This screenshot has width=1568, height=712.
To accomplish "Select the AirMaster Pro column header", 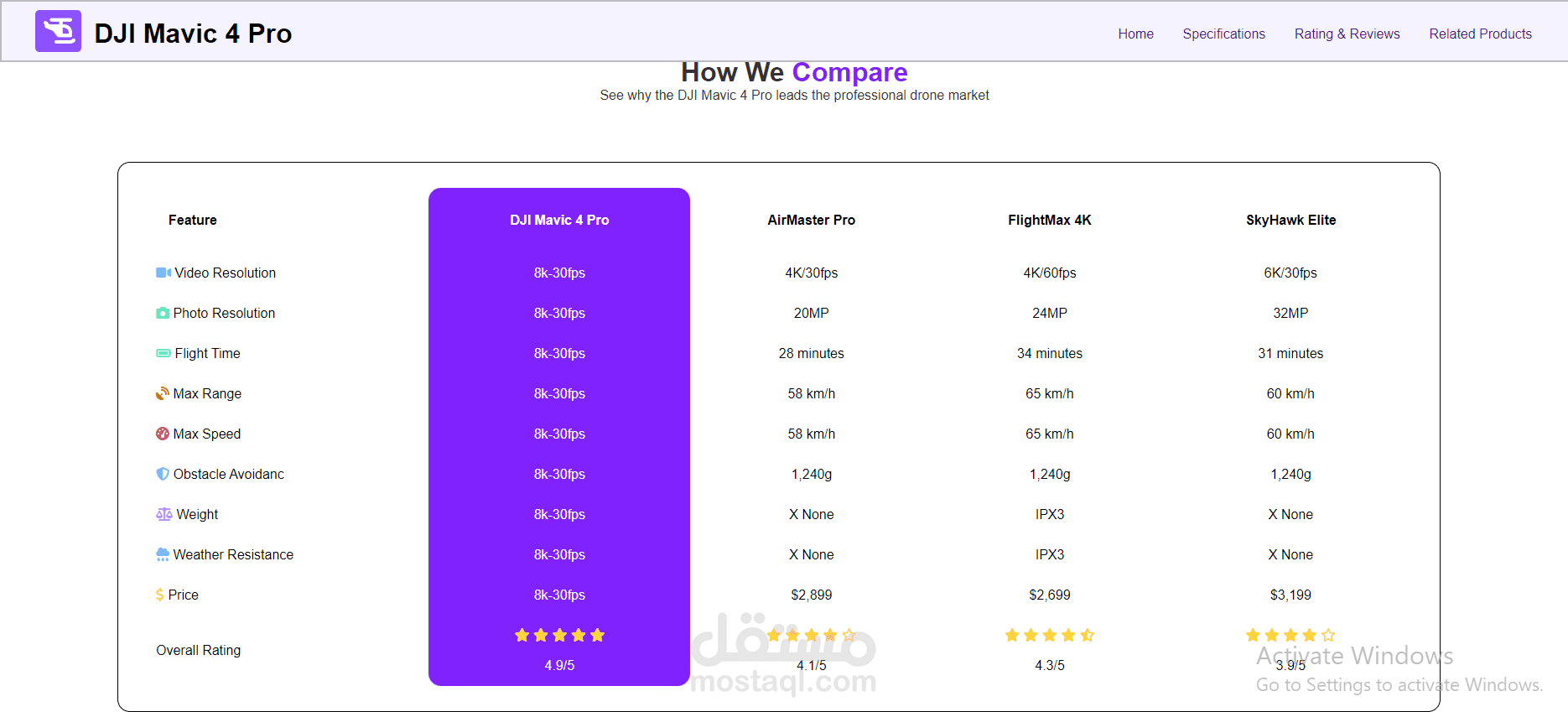I will point(811,220).
